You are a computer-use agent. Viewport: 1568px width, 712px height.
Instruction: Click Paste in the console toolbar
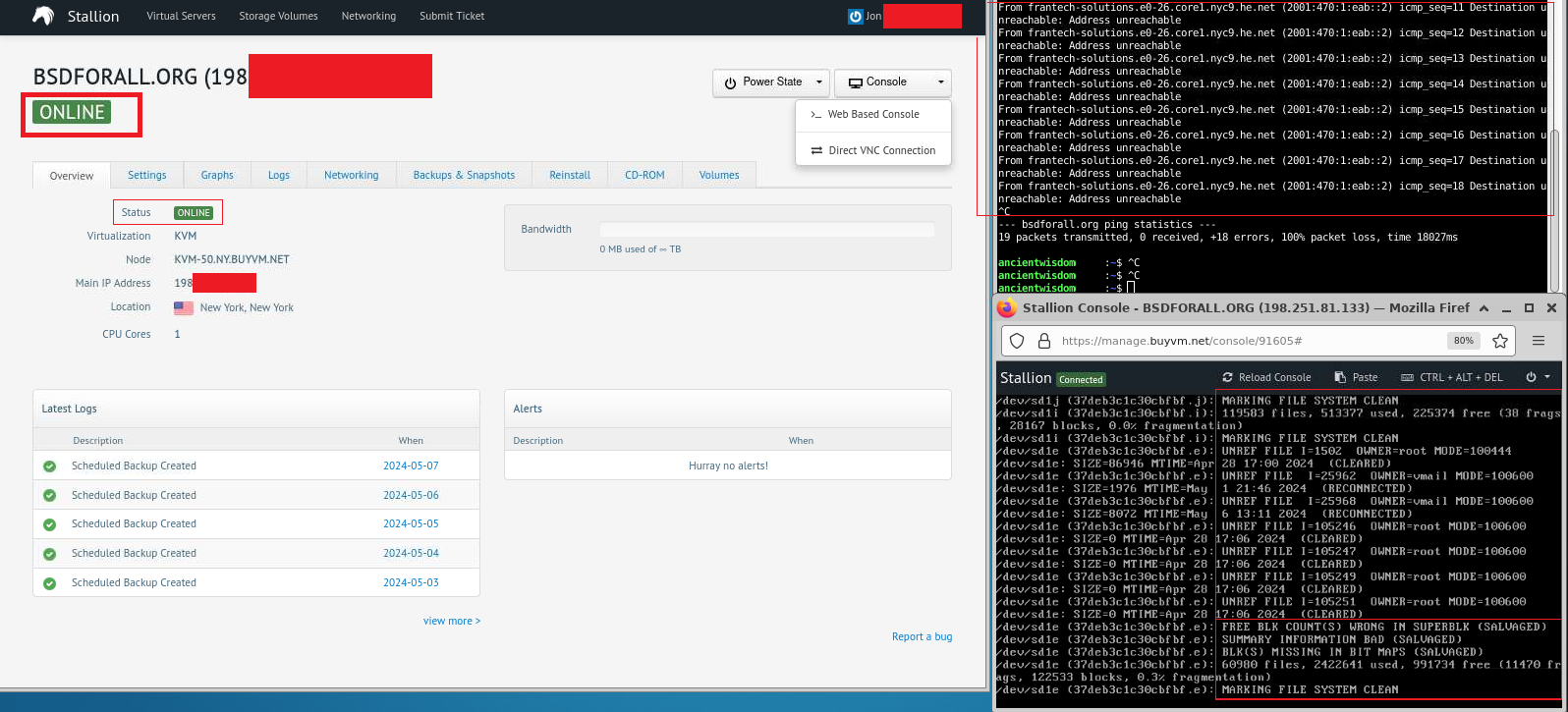(x=1356, y=377)
